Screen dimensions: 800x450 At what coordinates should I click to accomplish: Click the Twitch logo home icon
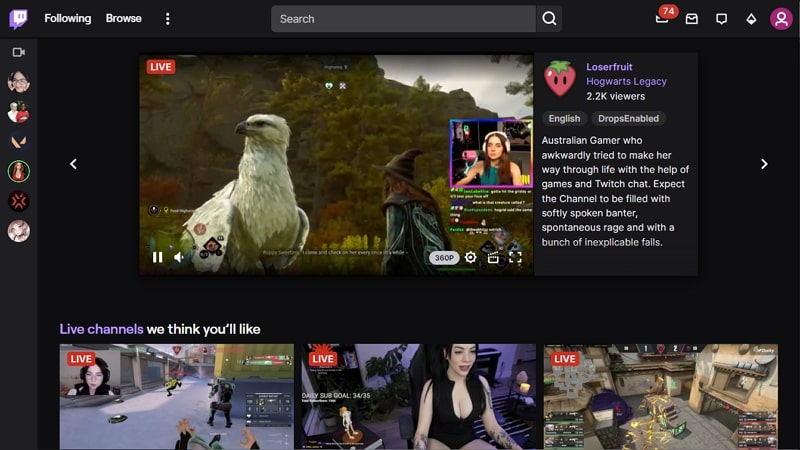[18, 19]
